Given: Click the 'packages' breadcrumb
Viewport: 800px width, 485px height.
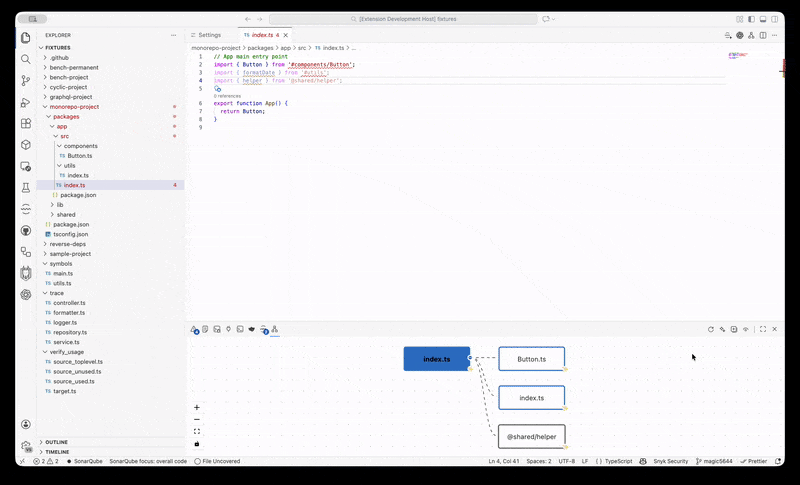Looking at the screenshot, I should pos(260,48).
